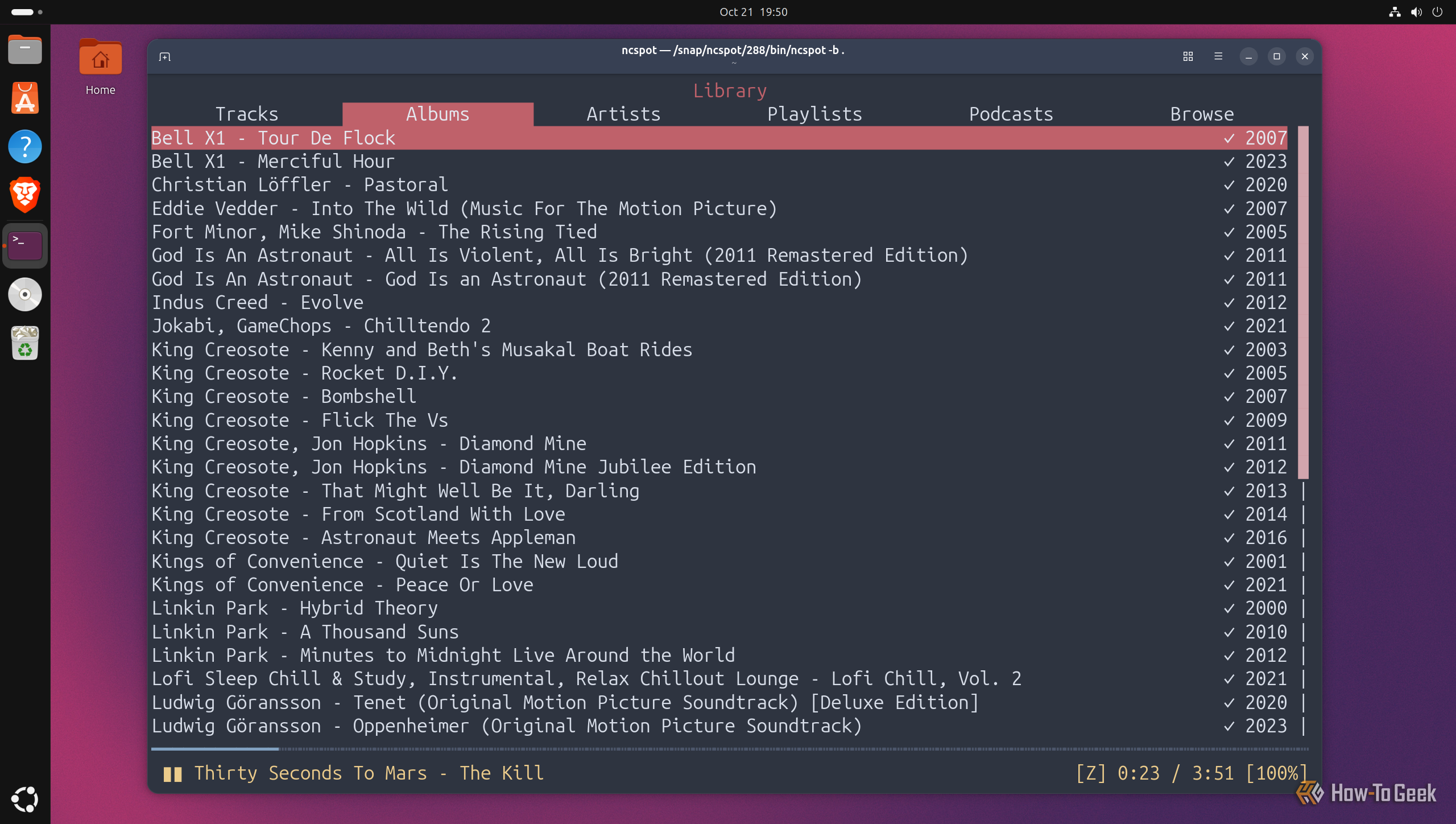Open the Help icon in the dock
This screenshot has height=824, width=1456.
[25, 146]
